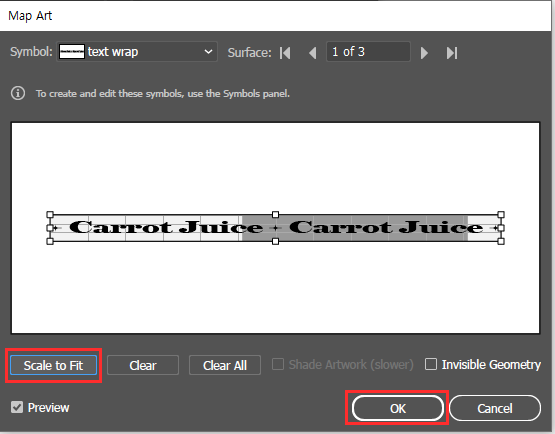This screenshot has width=555, height=434.
Task: Cancel the Map Art dialog
Action: (x=495, y=408)
